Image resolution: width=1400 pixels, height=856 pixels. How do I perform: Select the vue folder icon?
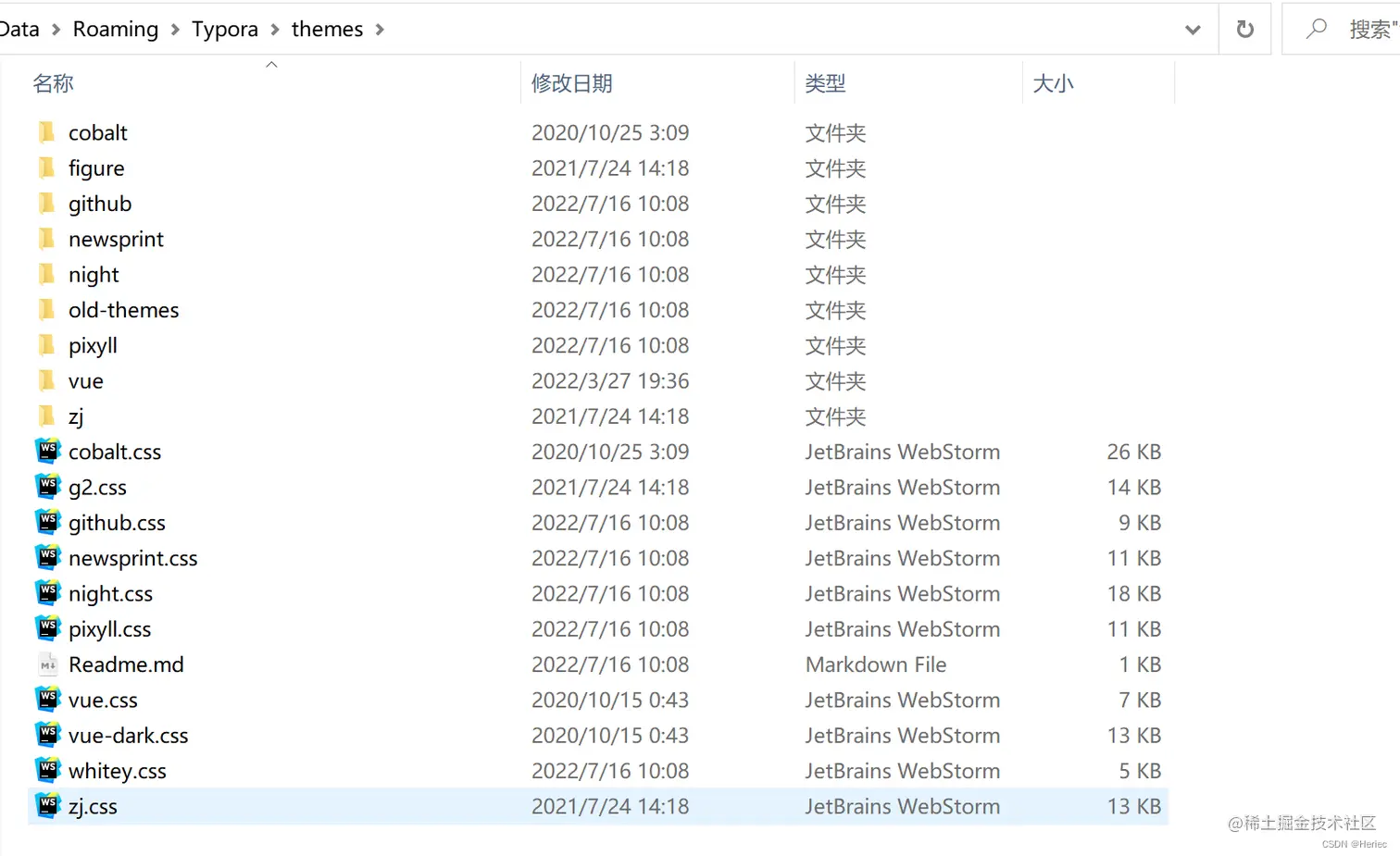point(47,380)
